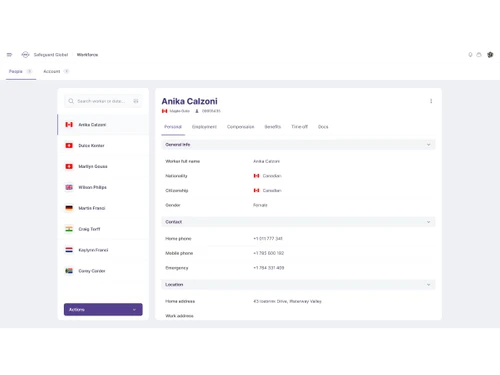Click the Home phone number value
This screenshot has height=375, width=500.
pyautogui.click(x=268, y=239)
